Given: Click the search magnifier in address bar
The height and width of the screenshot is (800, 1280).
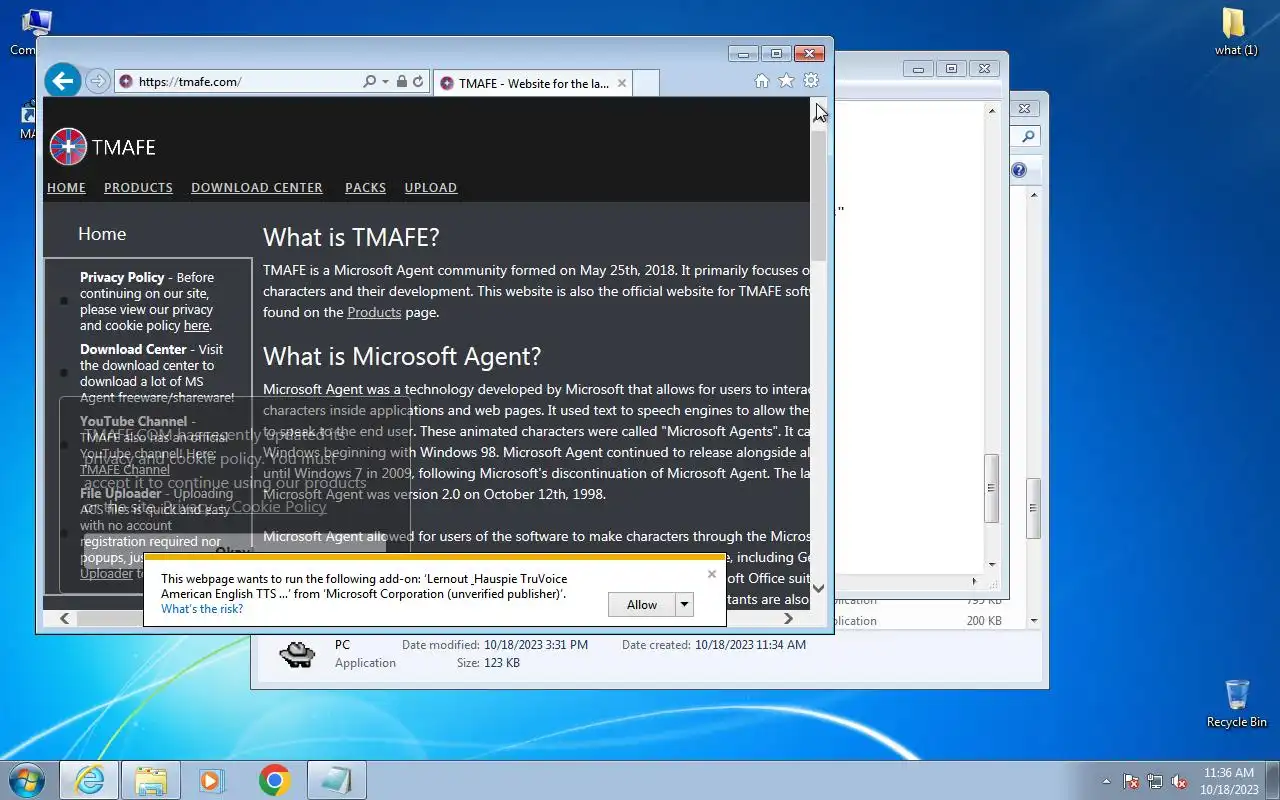Looking at the screenshot, I should point(369,82).
